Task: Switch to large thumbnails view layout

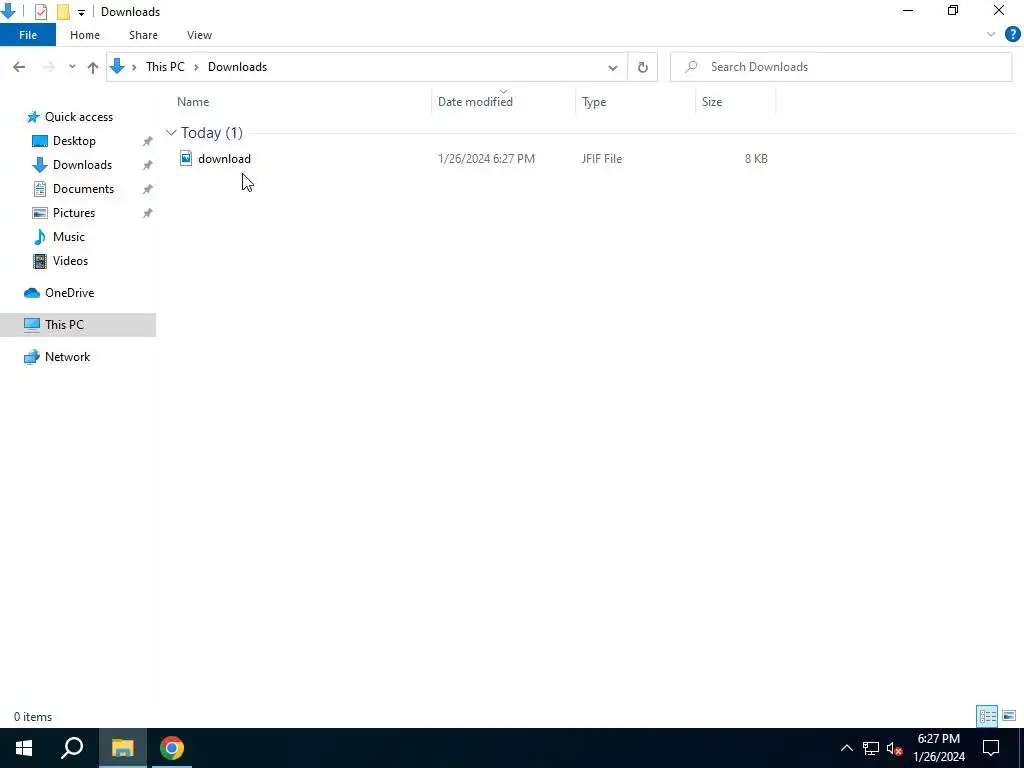Action: coord(1009,716)
